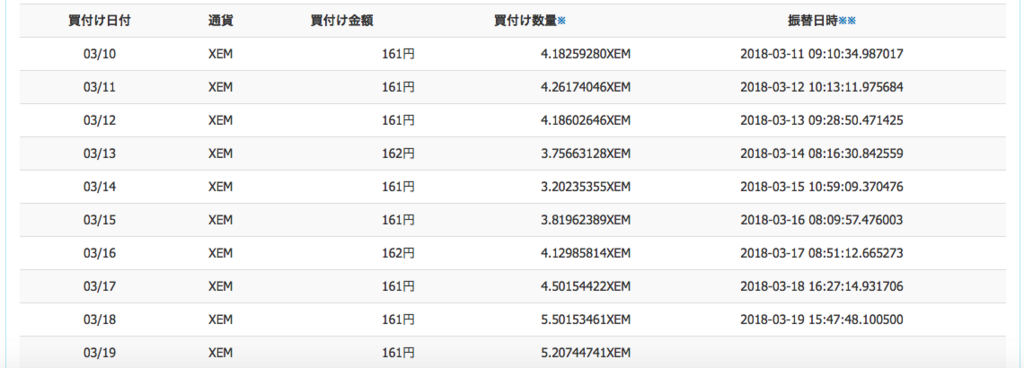
Task: Select the 03/10 date cell
Action: 99,54
